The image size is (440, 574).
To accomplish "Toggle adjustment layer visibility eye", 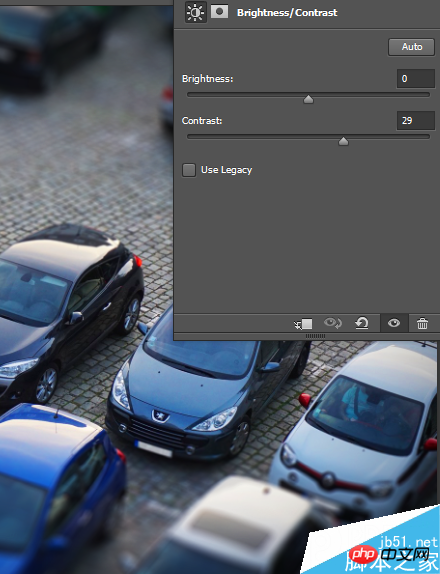I will (394, 323).
